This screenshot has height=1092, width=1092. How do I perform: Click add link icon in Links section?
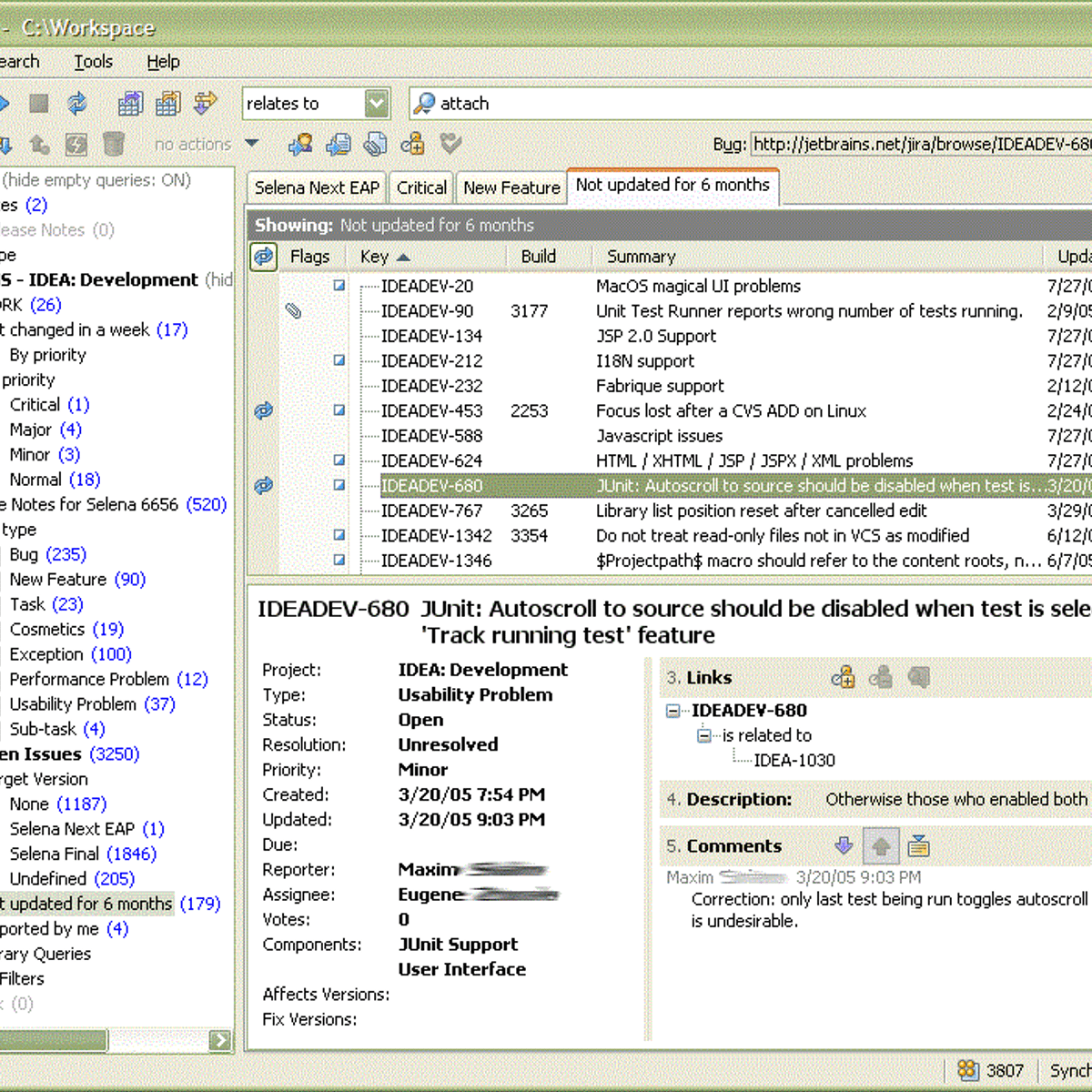(x=844, y=677)
